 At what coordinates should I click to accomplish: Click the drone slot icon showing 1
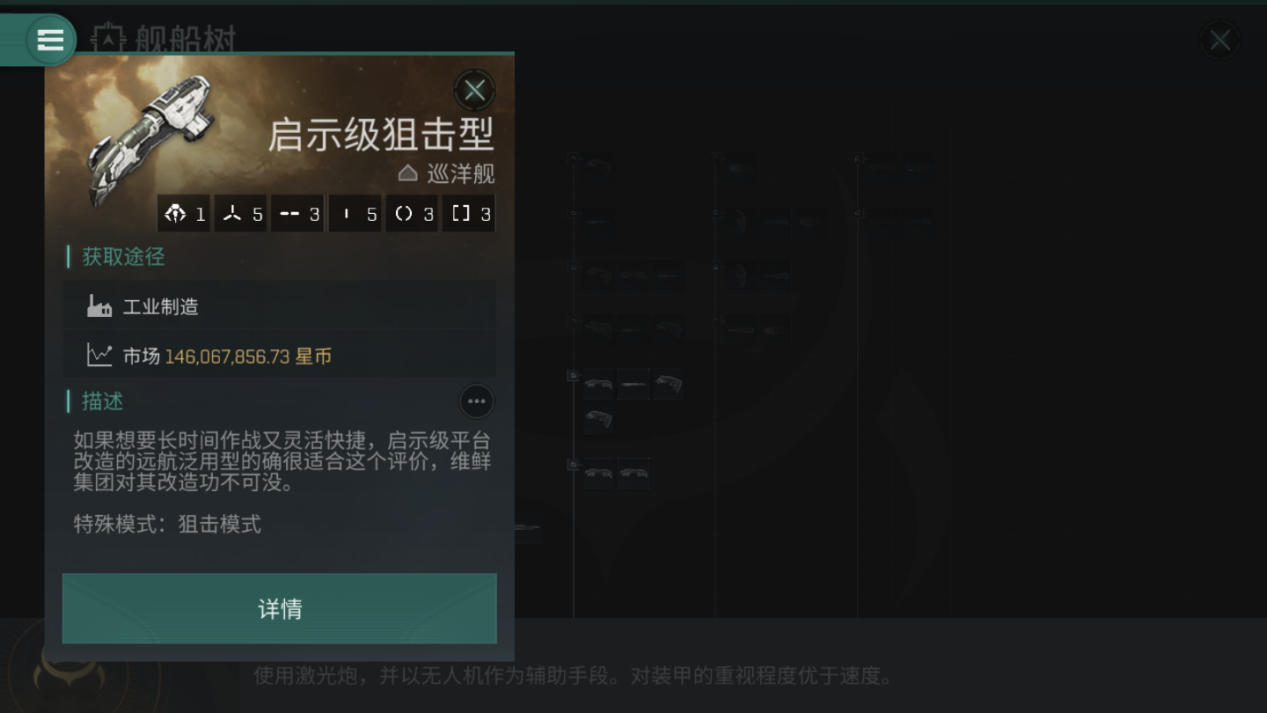[176, 213]
